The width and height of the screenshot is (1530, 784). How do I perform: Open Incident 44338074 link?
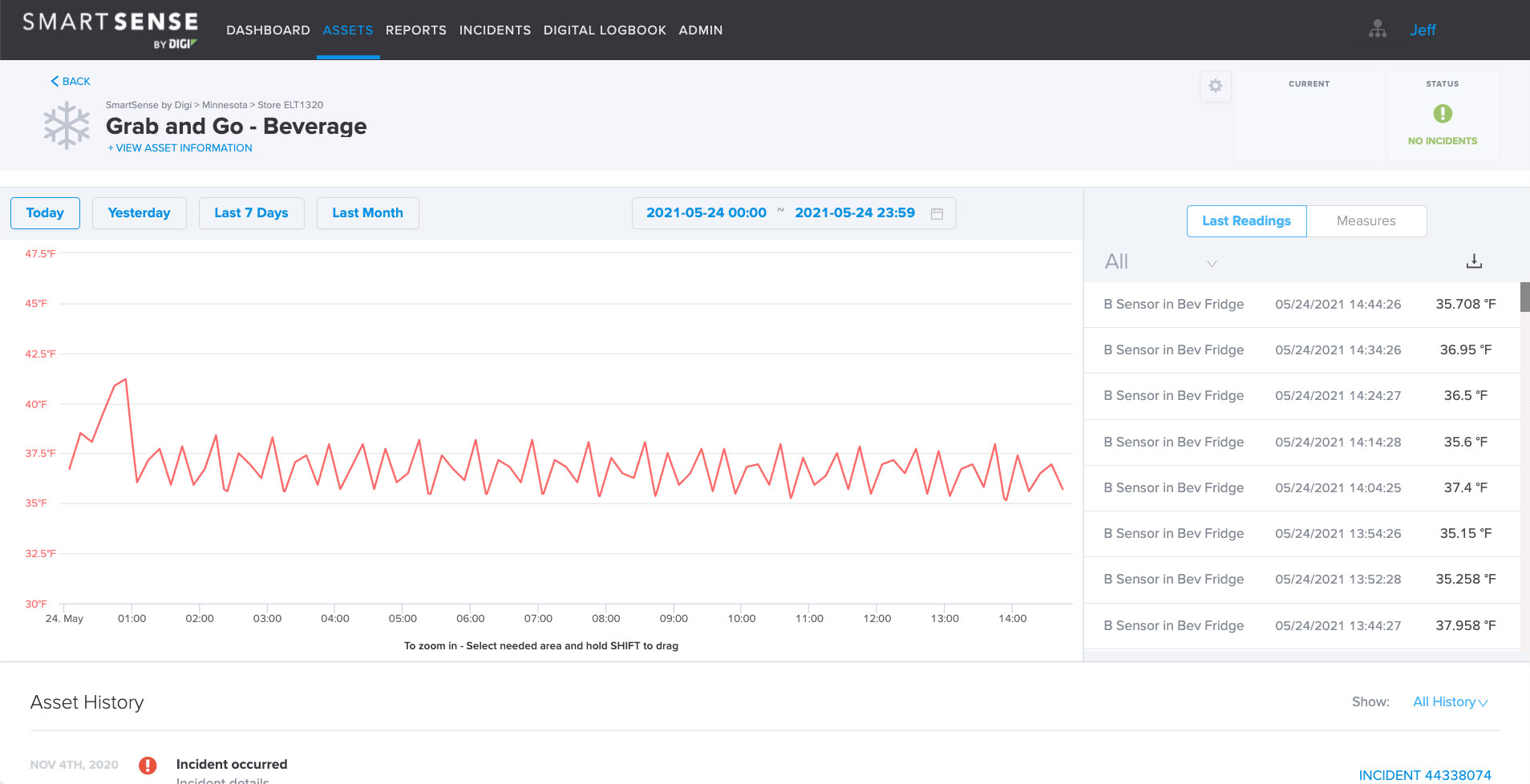tap(1424, 775)
